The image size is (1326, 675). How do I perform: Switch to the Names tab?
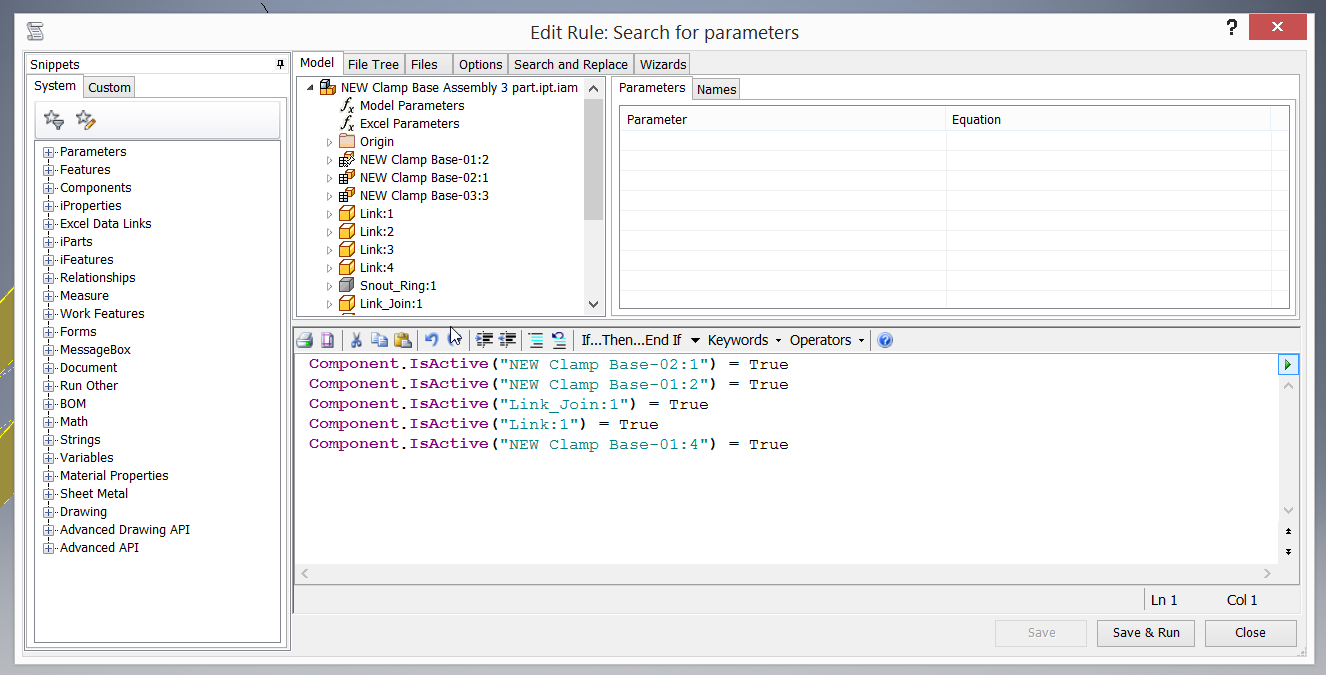pos(716,90)
